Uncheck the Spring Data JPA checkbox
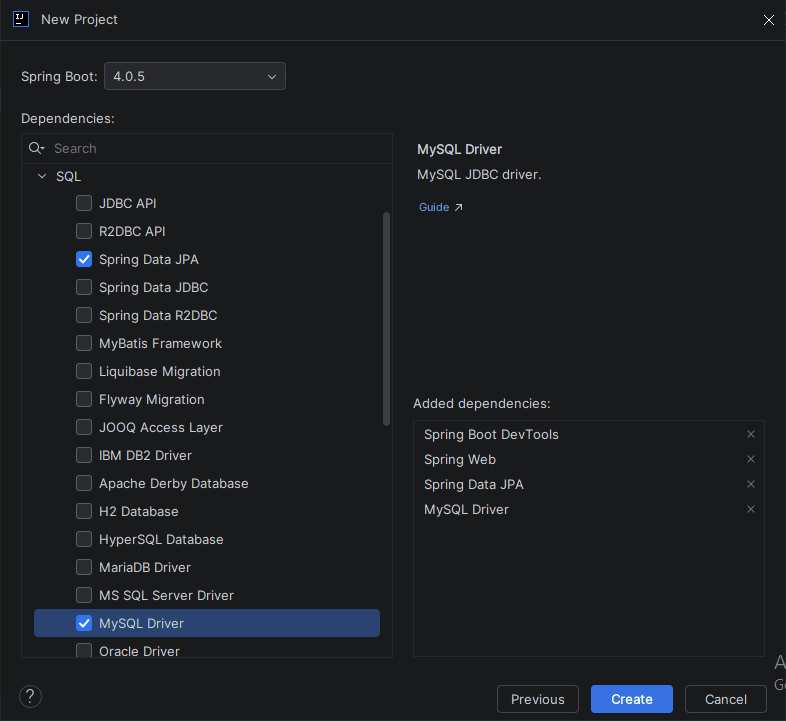The image size is (786, 721). [x=84, y=259]
